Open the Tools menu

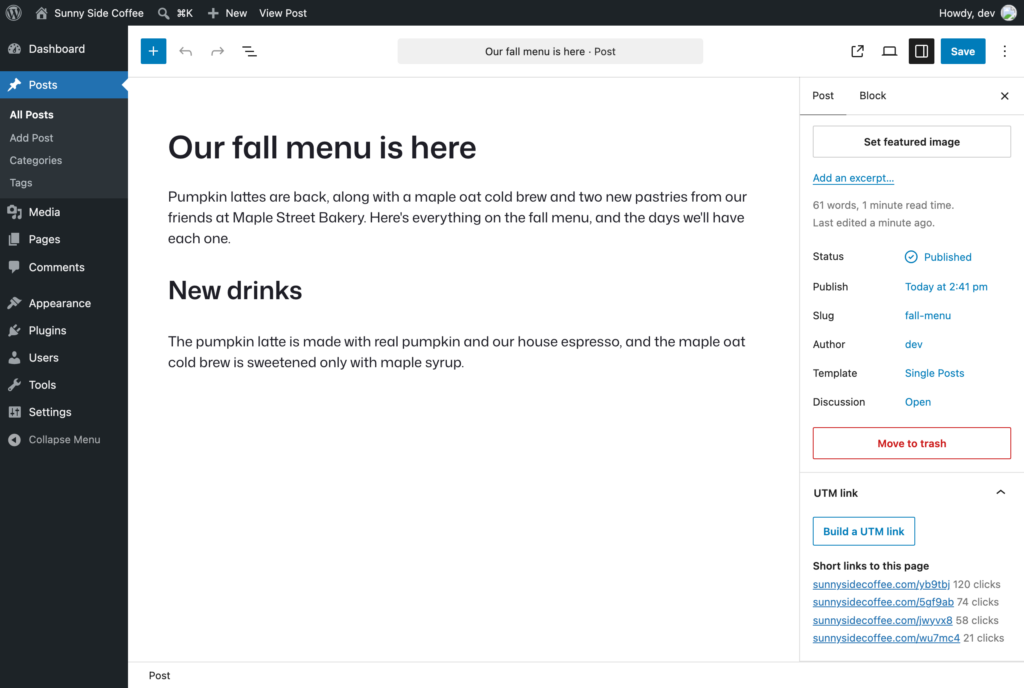(42, 385)
